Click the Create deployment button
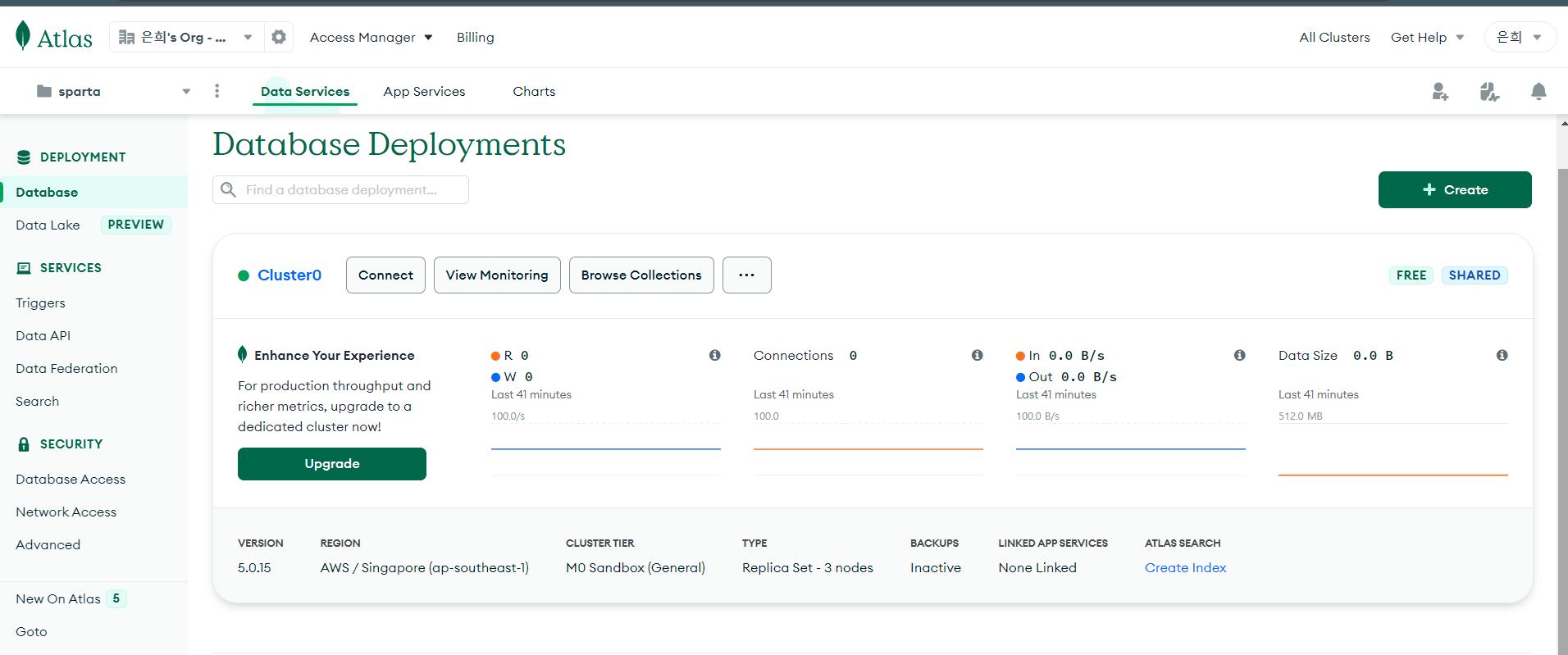1568x655 pixels. point(1455,189)
